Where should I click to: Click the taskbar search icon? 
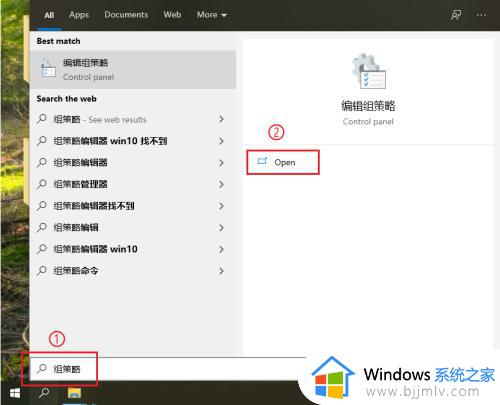44,393
